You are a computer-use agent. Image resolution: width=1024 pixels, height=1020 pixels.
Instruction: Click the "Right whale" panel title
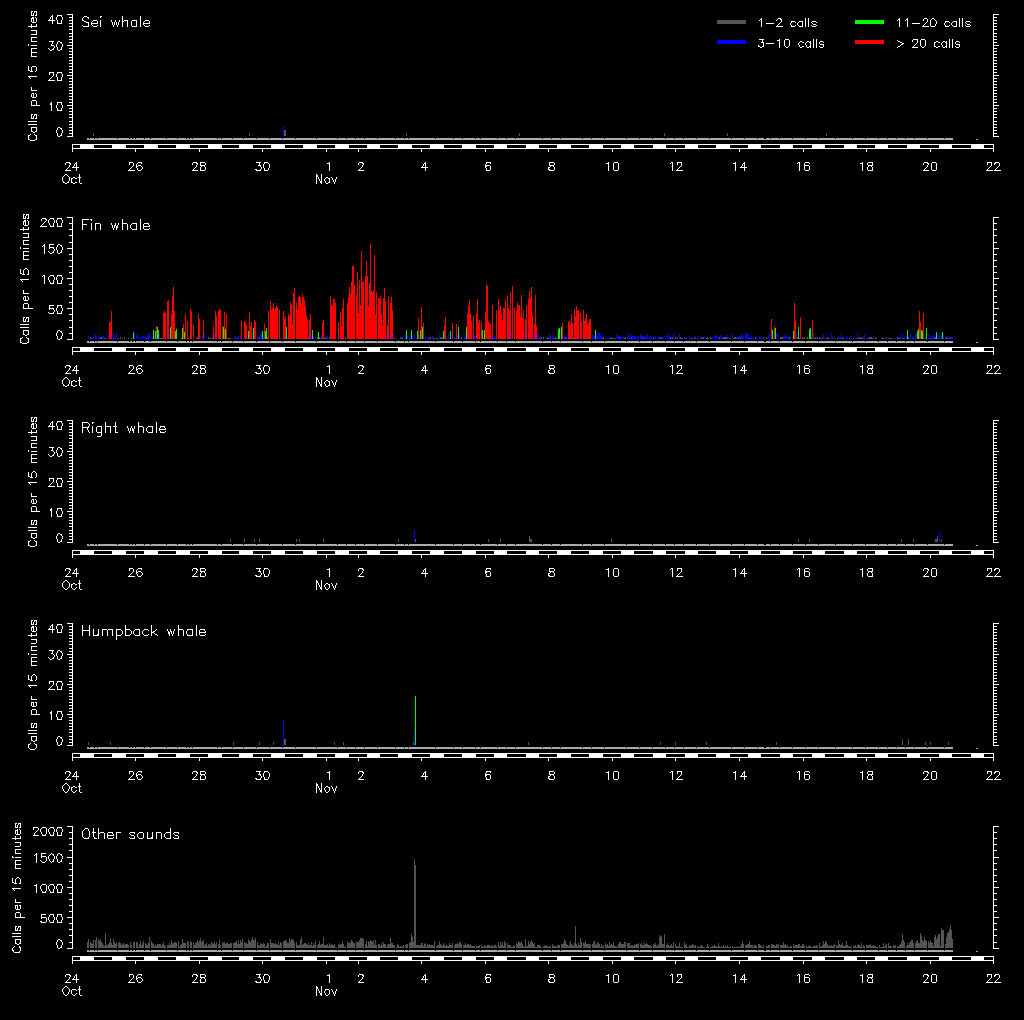[x=124, y=428]
